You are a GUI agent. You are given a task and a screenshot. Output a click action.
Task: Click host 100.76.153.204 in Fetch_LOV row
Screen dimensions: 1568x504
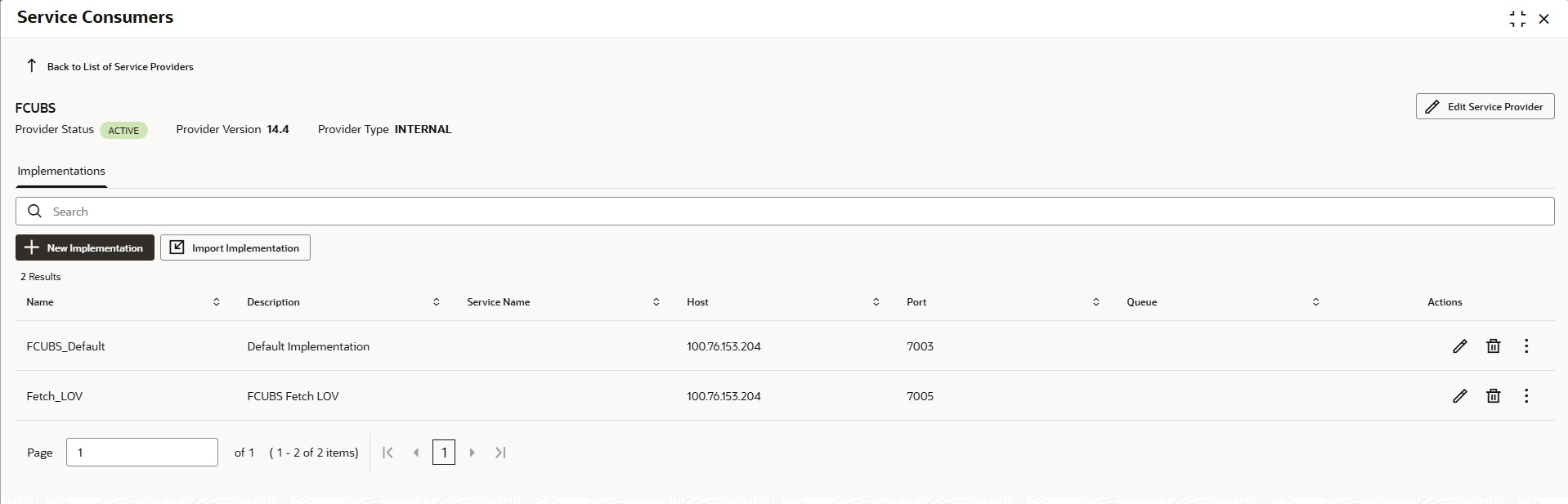point(724,396)
